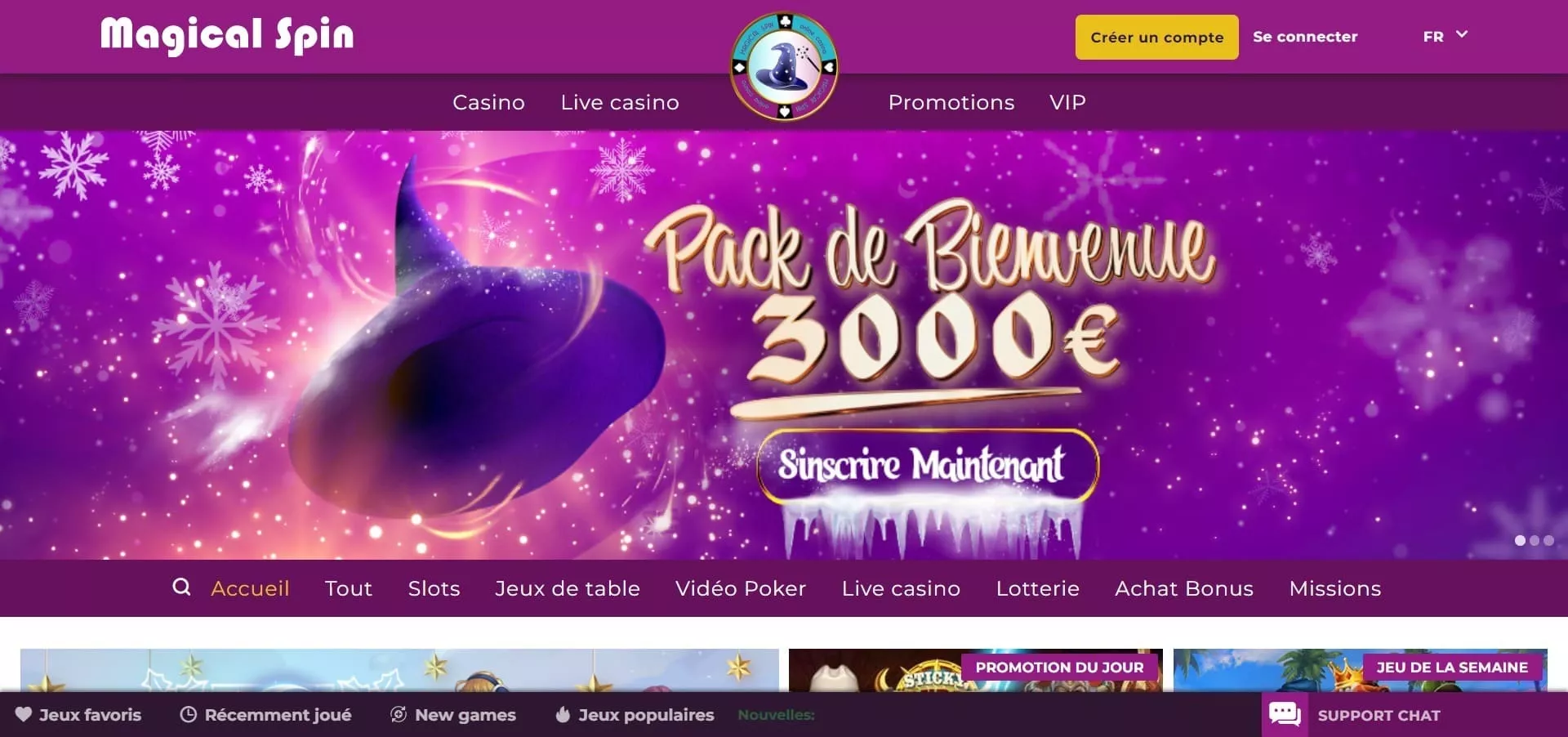
Task: Click the flame icon for Jeux populaires
Action: (563, 714)
